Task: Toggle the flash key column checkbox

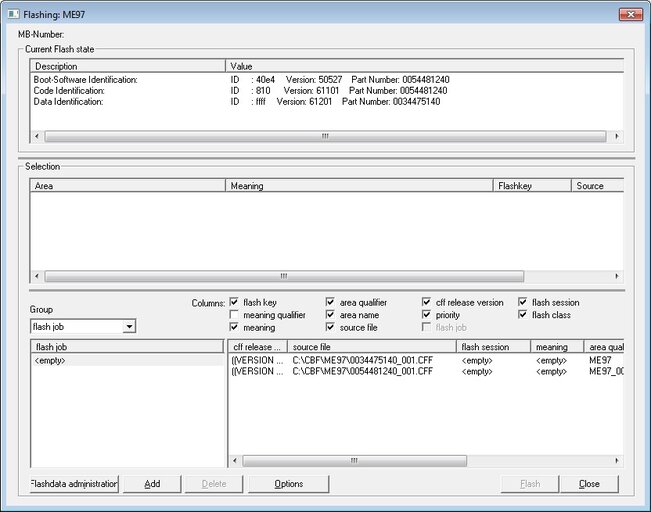Action: click(234, 302)
